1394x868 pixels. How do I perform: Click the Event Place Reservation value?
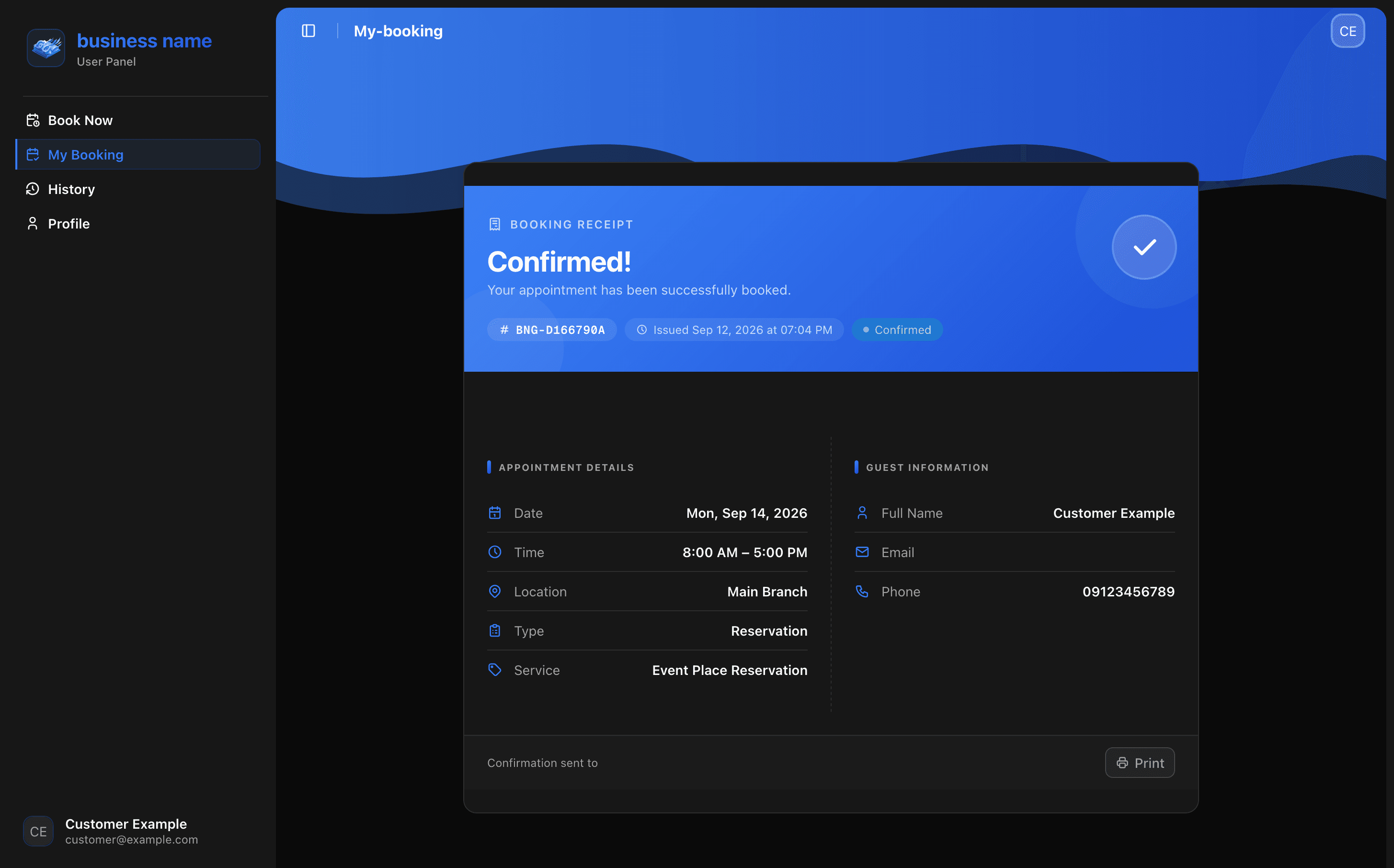730,671
